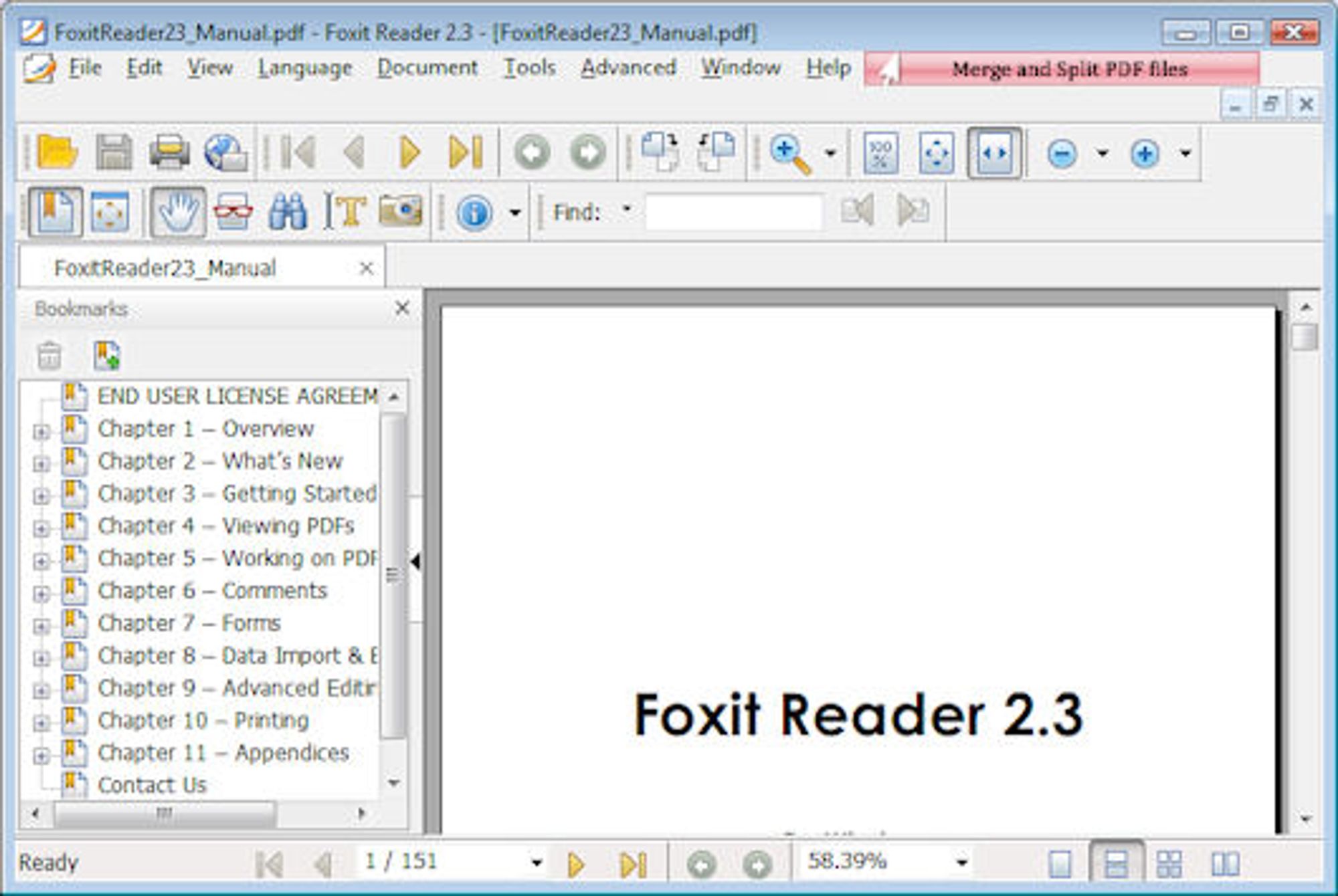The width and height of the screenshot is (1338, 896).
Task: Open the View menu
Action: (209, 68)
